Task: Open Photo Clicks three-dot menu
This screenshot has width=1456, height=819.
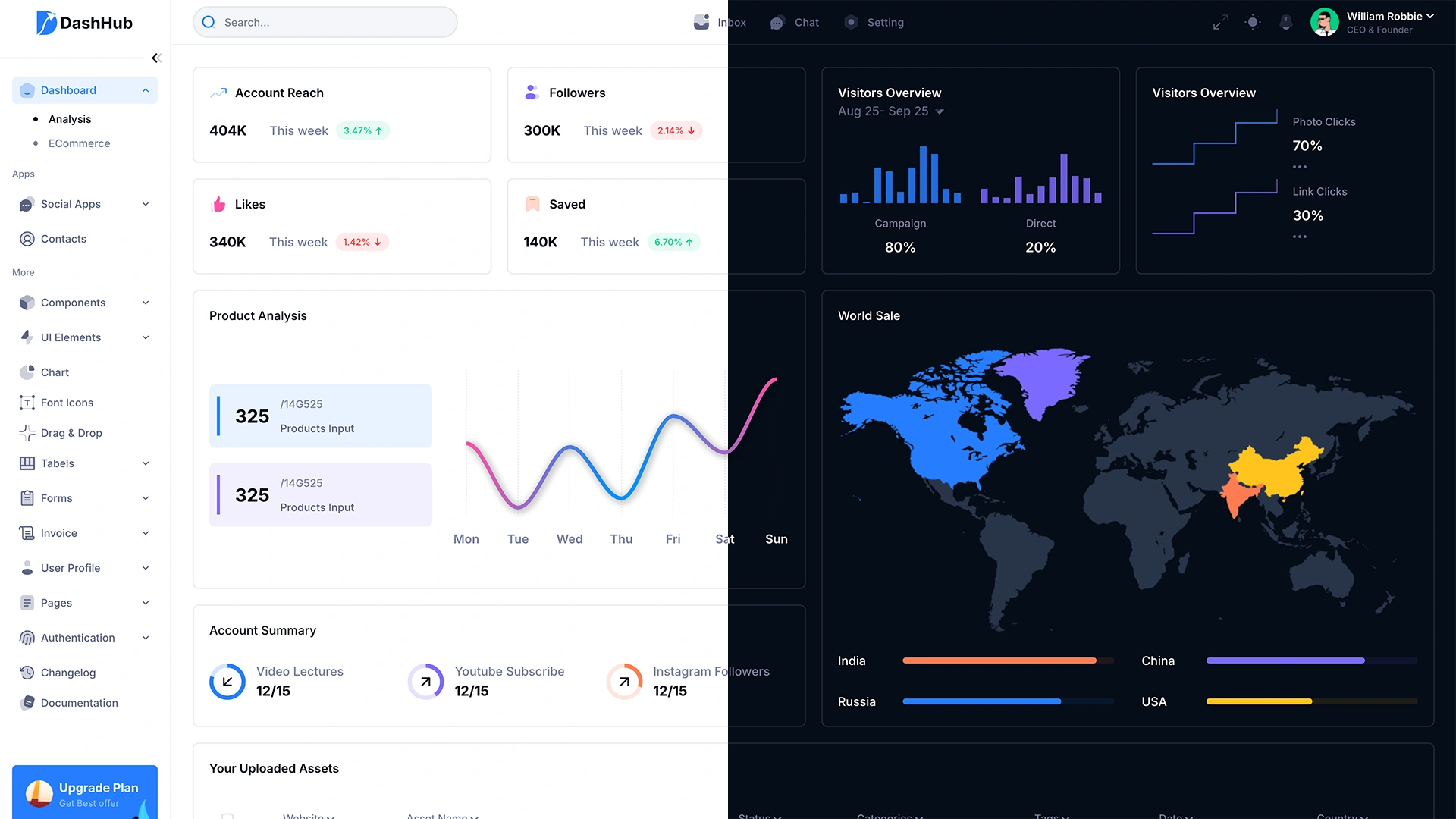Action: 1300,167
